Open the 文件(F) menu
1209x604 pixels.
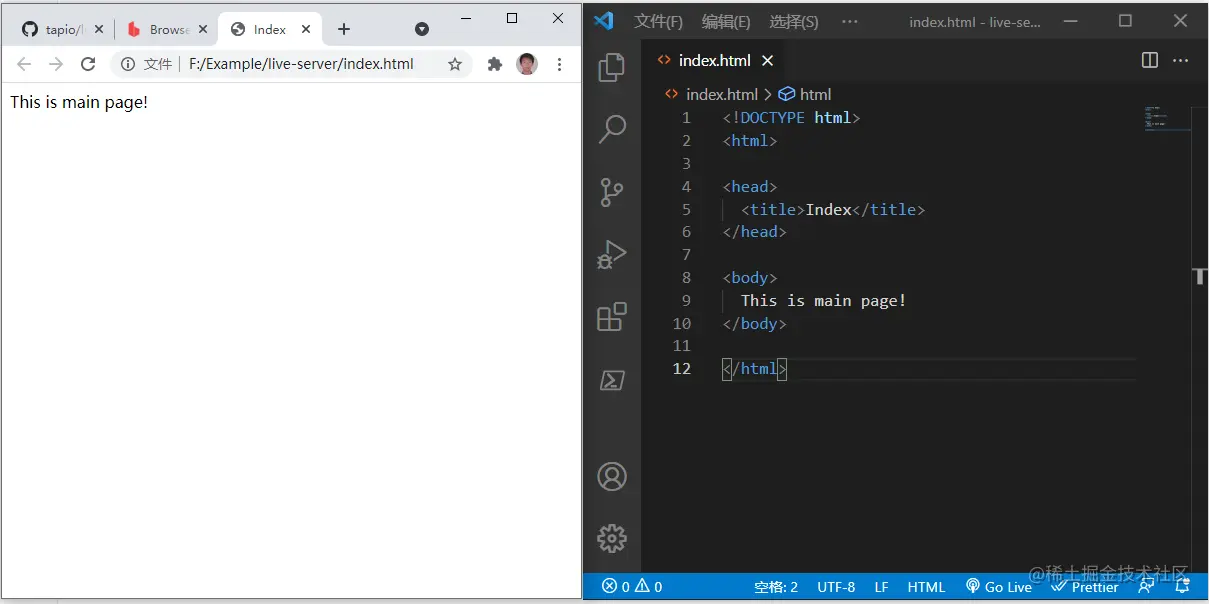pyautogui.click(x=659, y=21)
